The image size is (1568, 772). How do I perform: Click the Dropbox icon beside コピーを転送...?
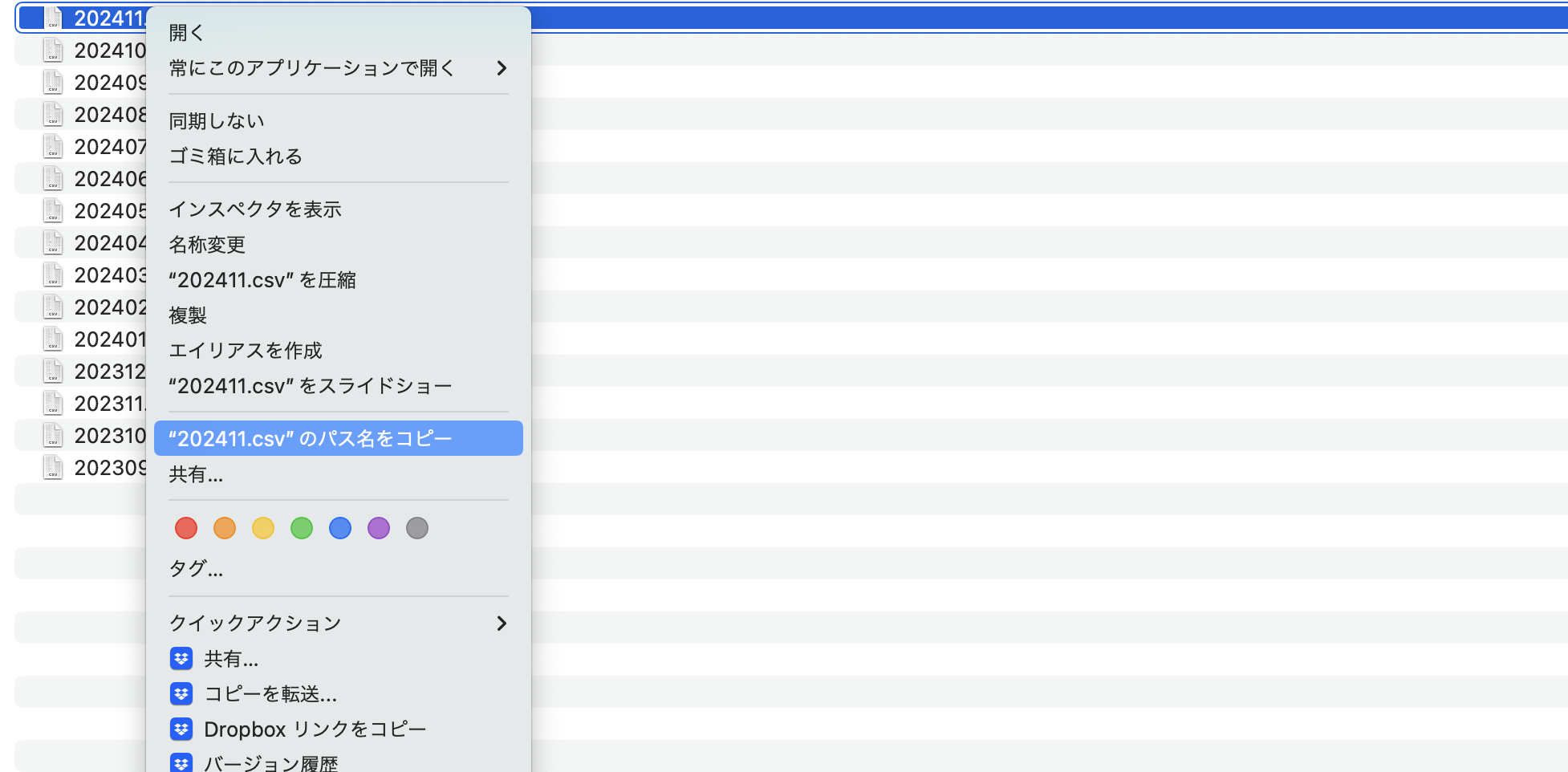coord(181,694)
